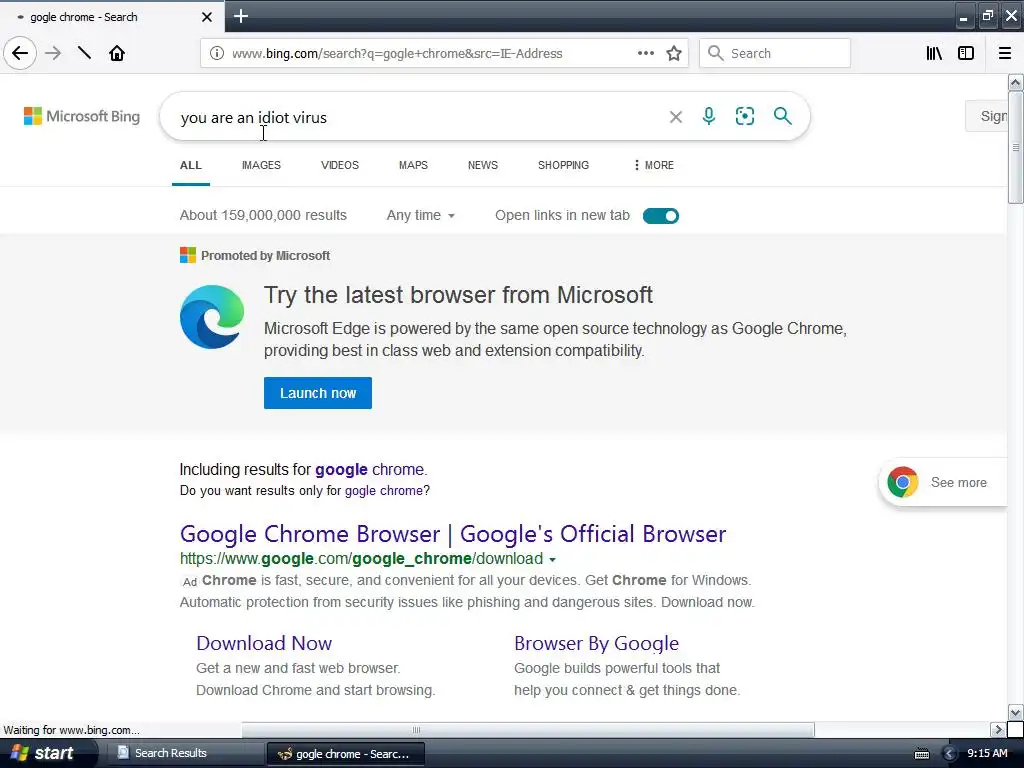This screenshot has height=768, width=1024.
Task: Click 'Promoted by Microsoft' label
Action: tap(265, 255)
